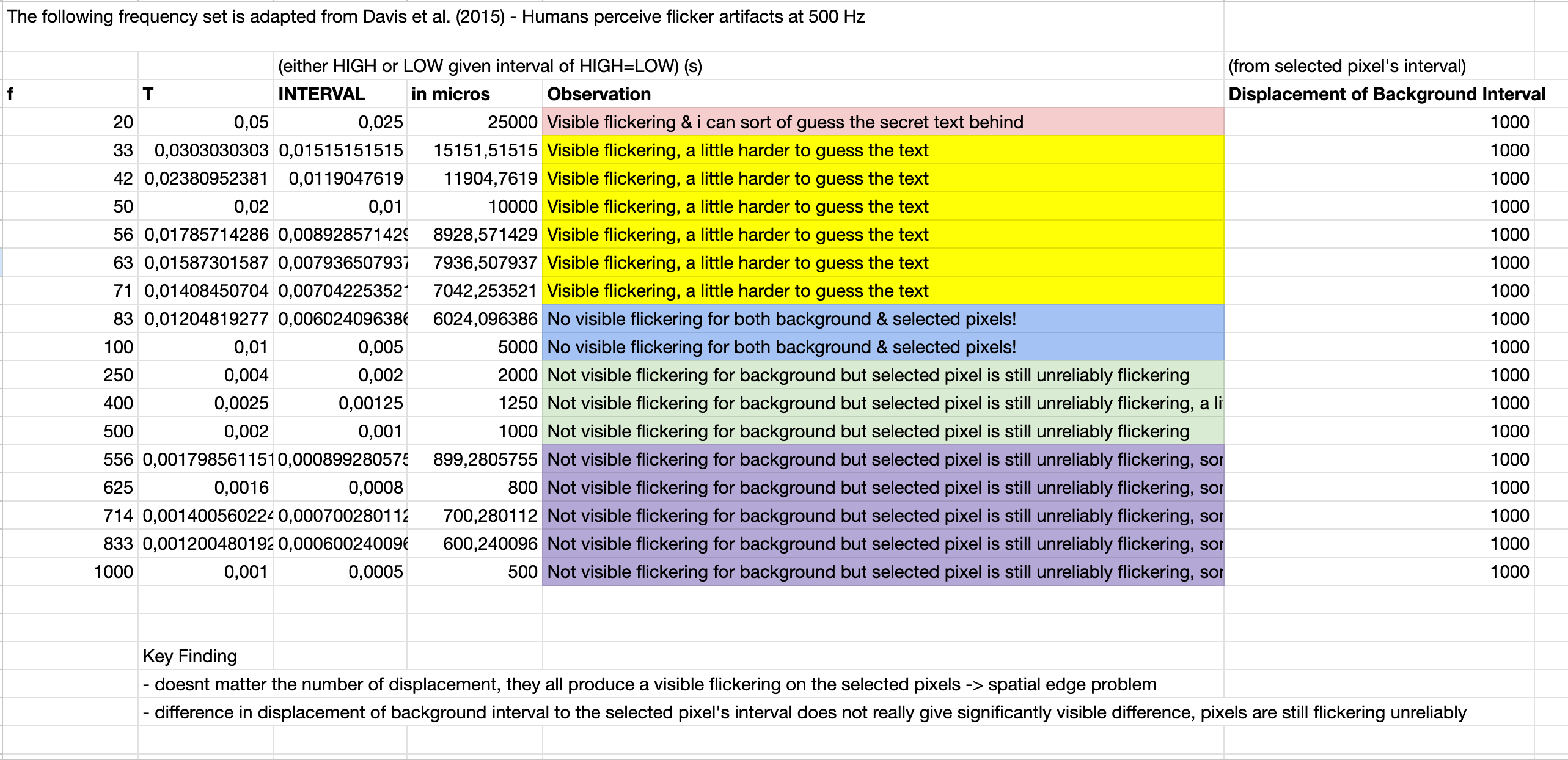
Task: Select the micros cell with 899,2805755
Action: [475, 459]
